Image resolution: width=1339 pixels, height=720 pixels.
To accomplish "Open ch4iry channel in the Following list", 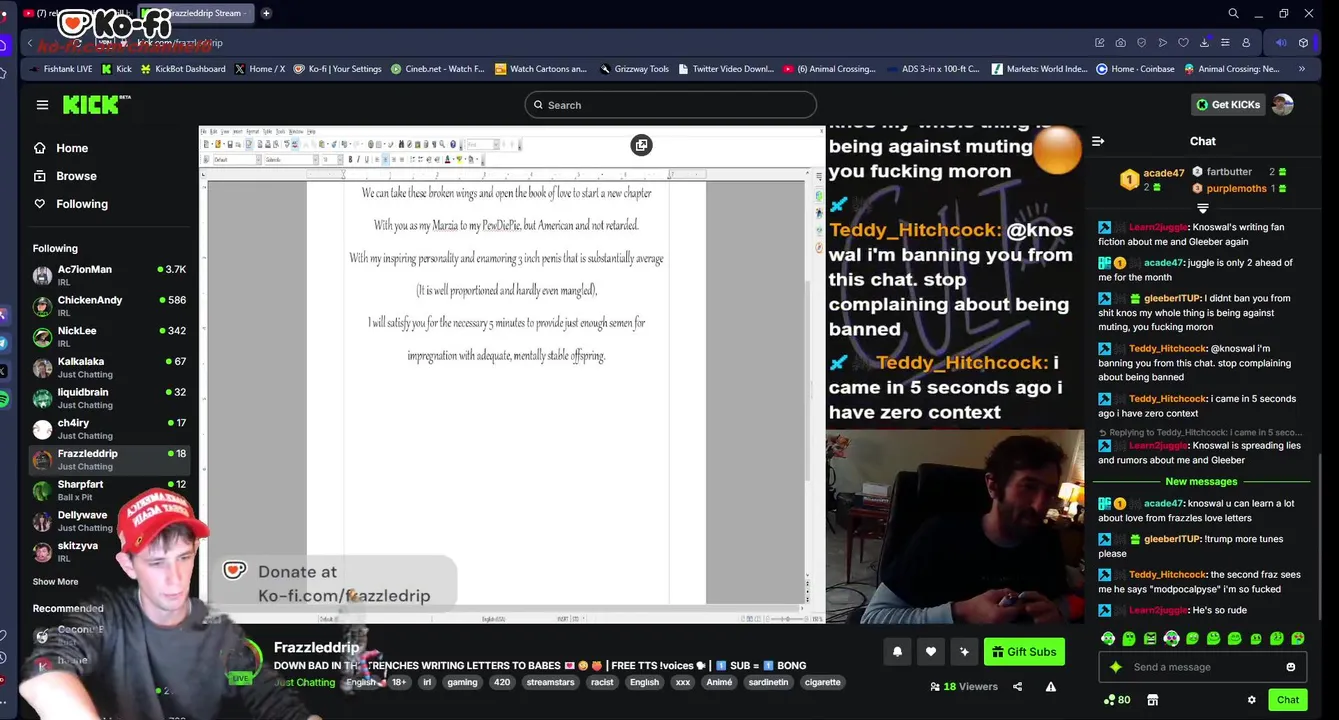I will 108,428.
